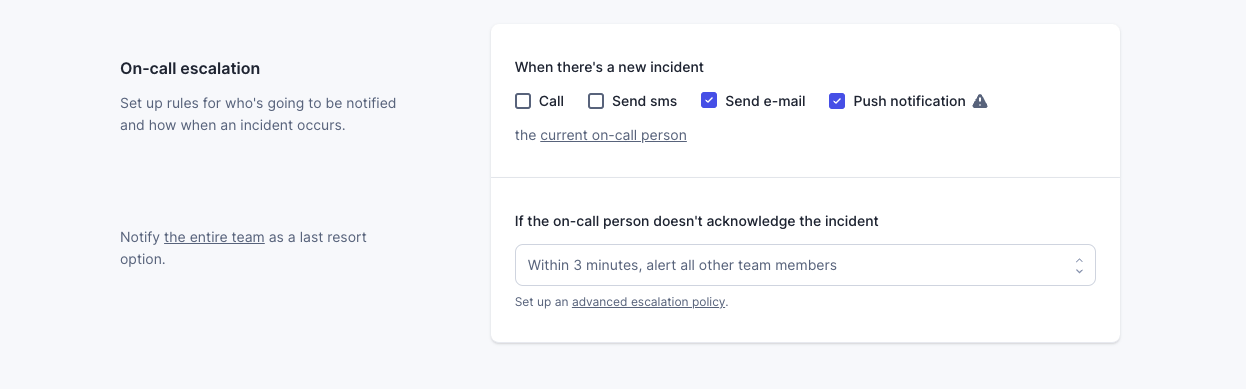This screenshot has width=1246, height=389.
Task: Click the warning triangle beside Push notification
Action: tap(980, 101)
